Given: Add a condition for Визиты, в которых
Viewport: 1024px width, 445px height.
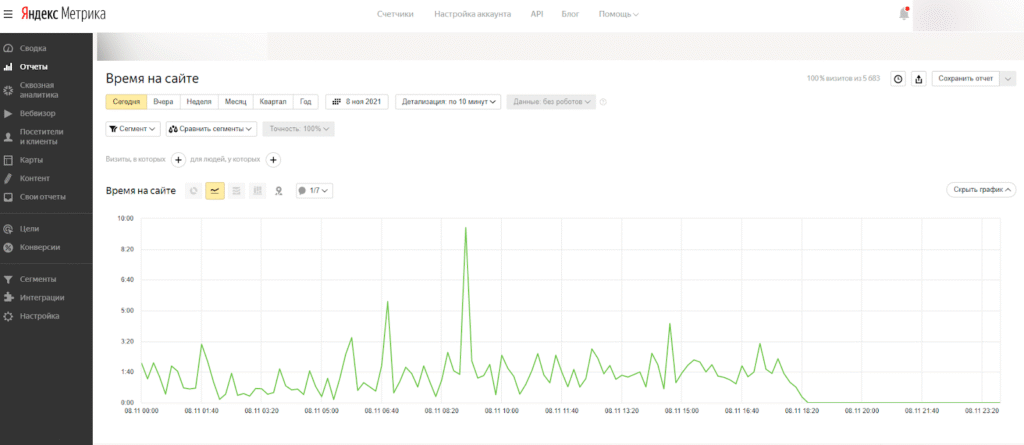Looking at the screenshot, I should [178, 159].
